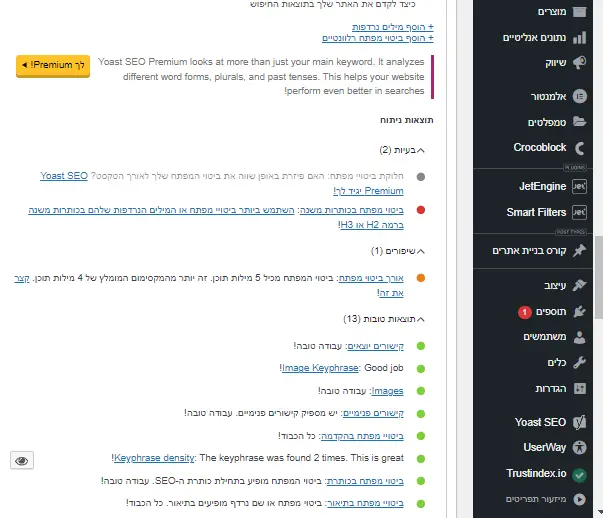This screenshot has width=603, height=518.
Task: Click the analytics bar chart icon
Action: click(x=580, y=38)
